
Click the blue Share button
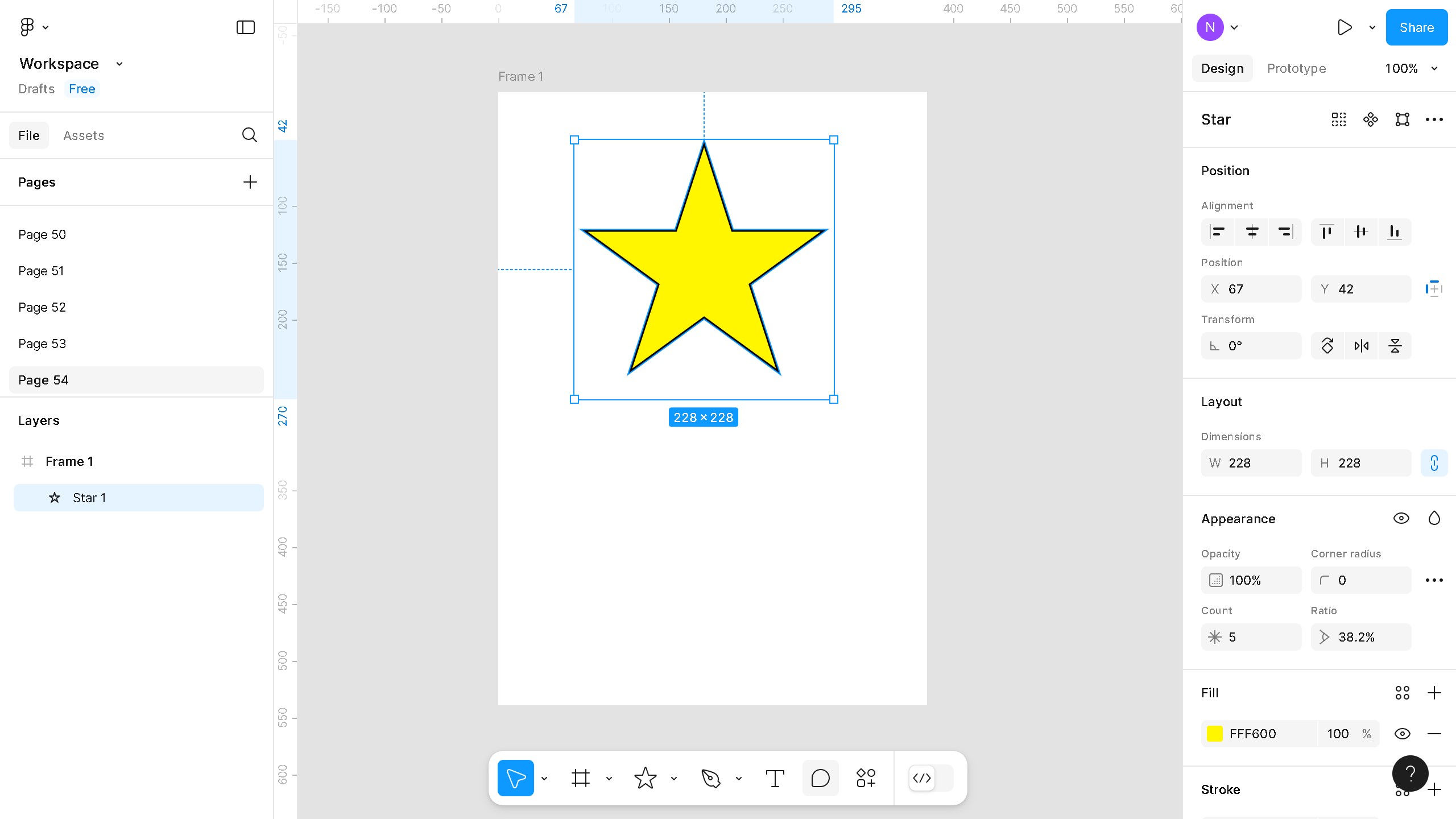point(1416,27)
